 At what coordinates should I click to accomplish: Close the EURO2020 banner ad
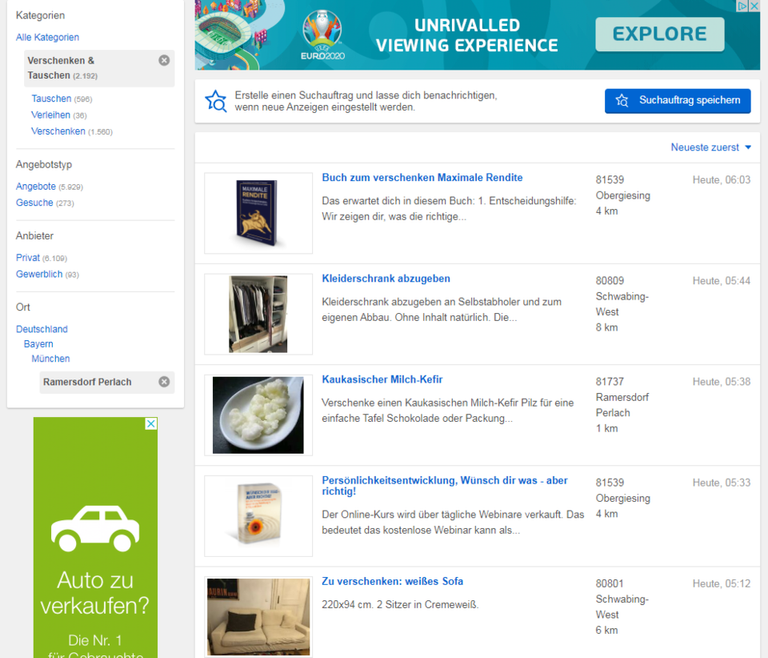click(754, 6)
